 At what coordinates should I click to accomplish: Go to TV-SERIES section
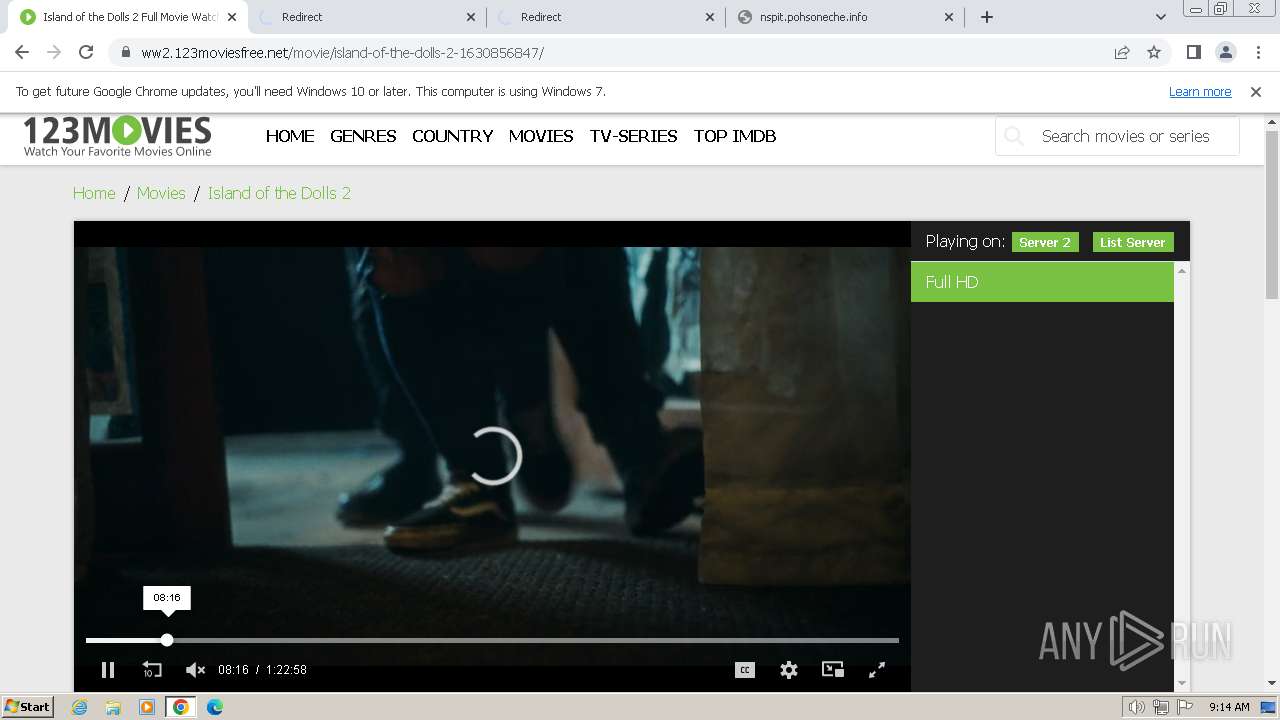pos(633,136)
